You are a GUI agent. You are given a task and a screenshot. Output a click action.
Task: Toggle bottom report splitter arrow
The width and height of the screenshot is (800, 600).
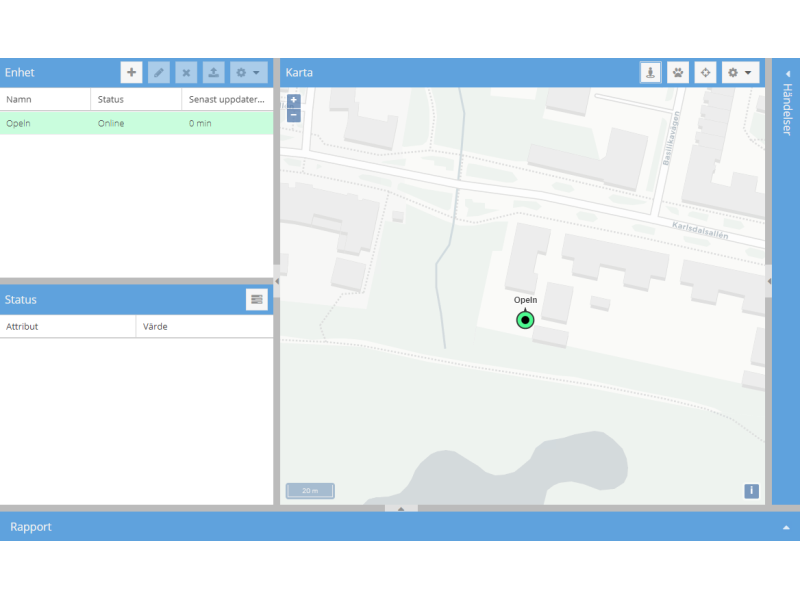[x=401, y=509]
